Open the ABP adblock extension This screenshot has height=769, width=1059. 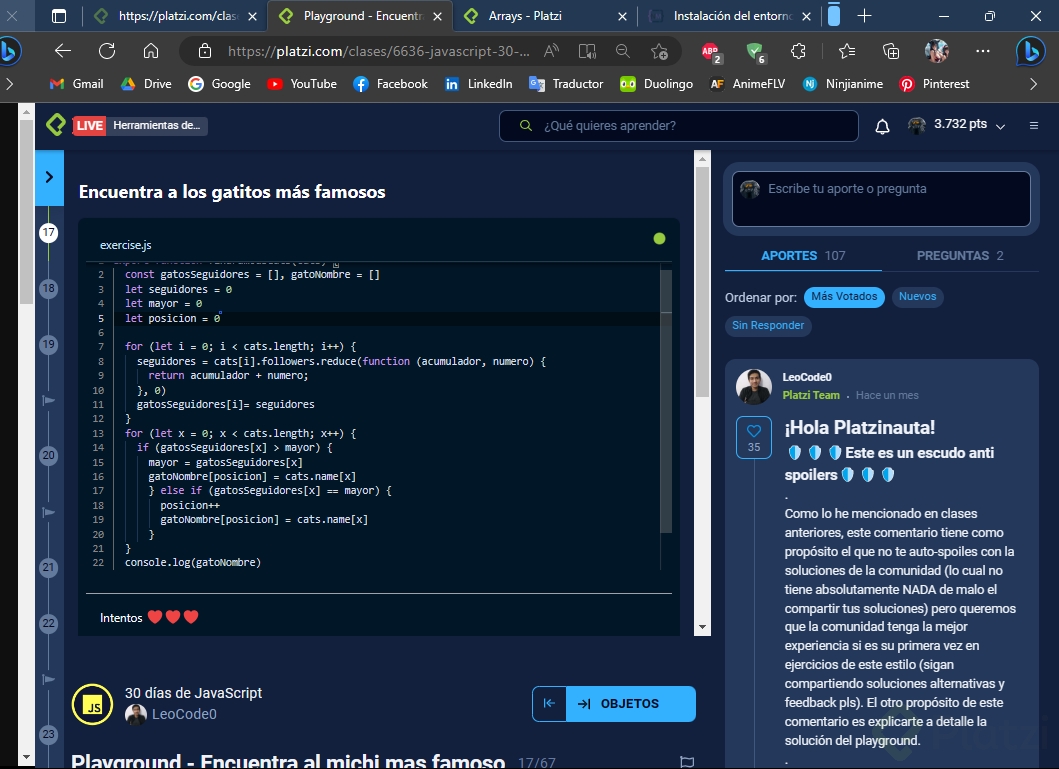tap(711, 51)
